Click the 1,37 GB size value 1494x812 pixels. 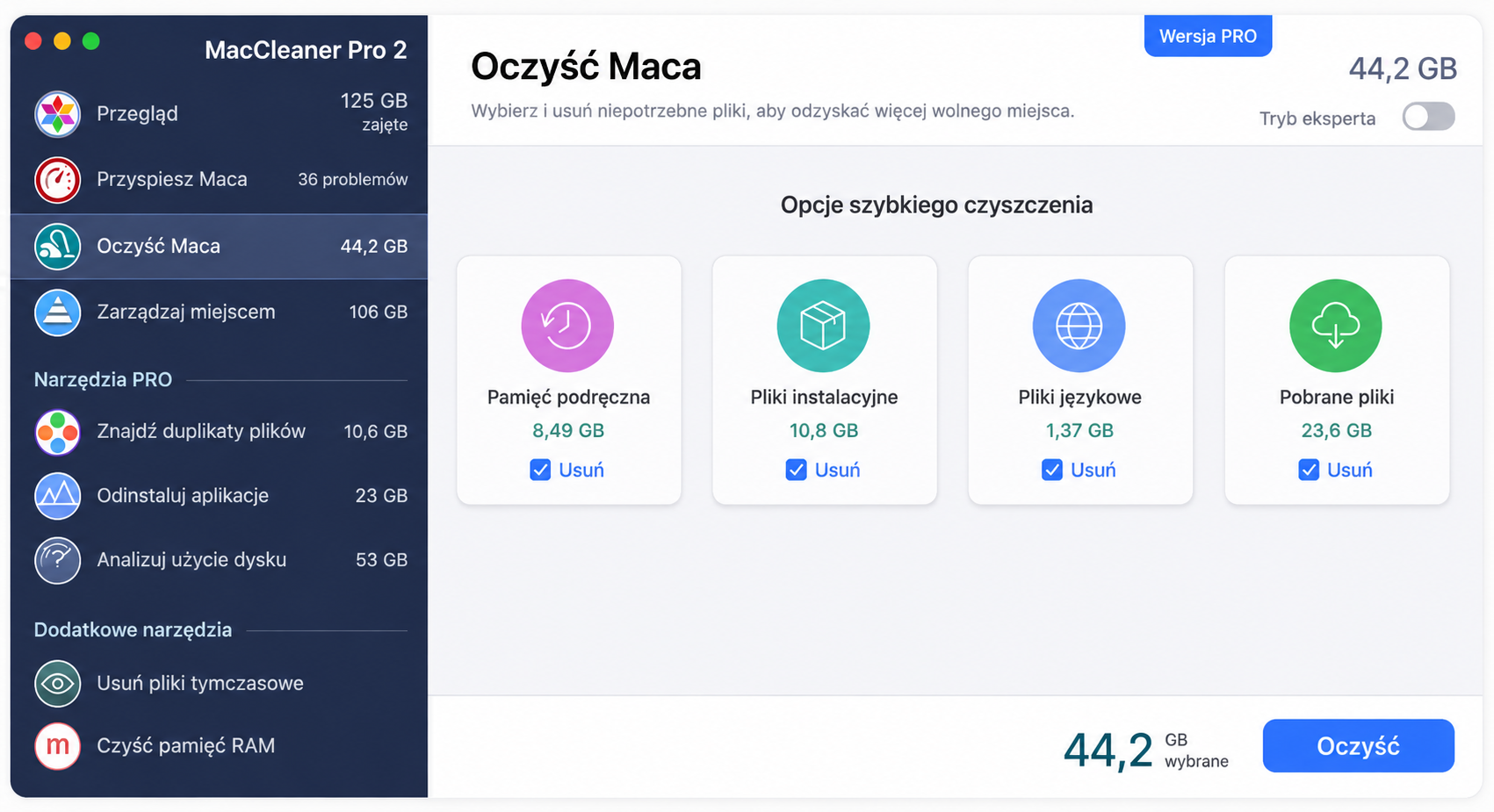(x=1079, y=430)
